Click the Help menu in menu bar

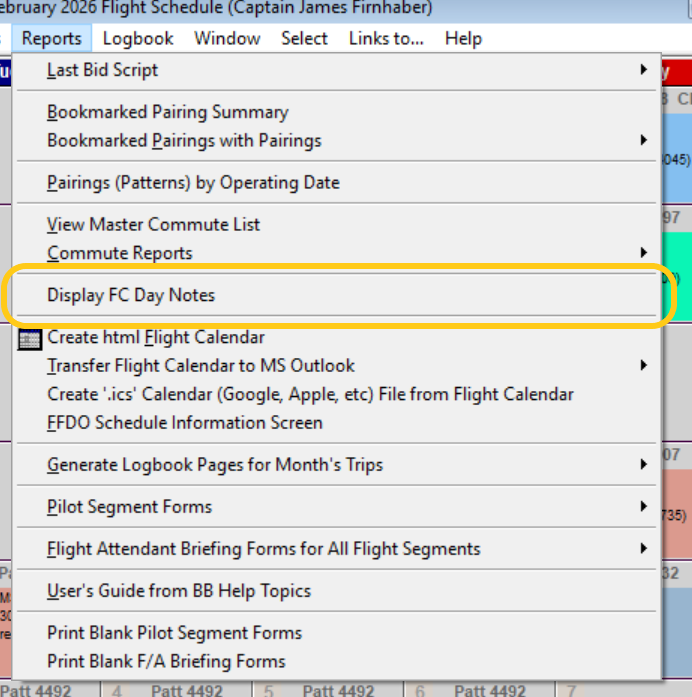(463, 39)
